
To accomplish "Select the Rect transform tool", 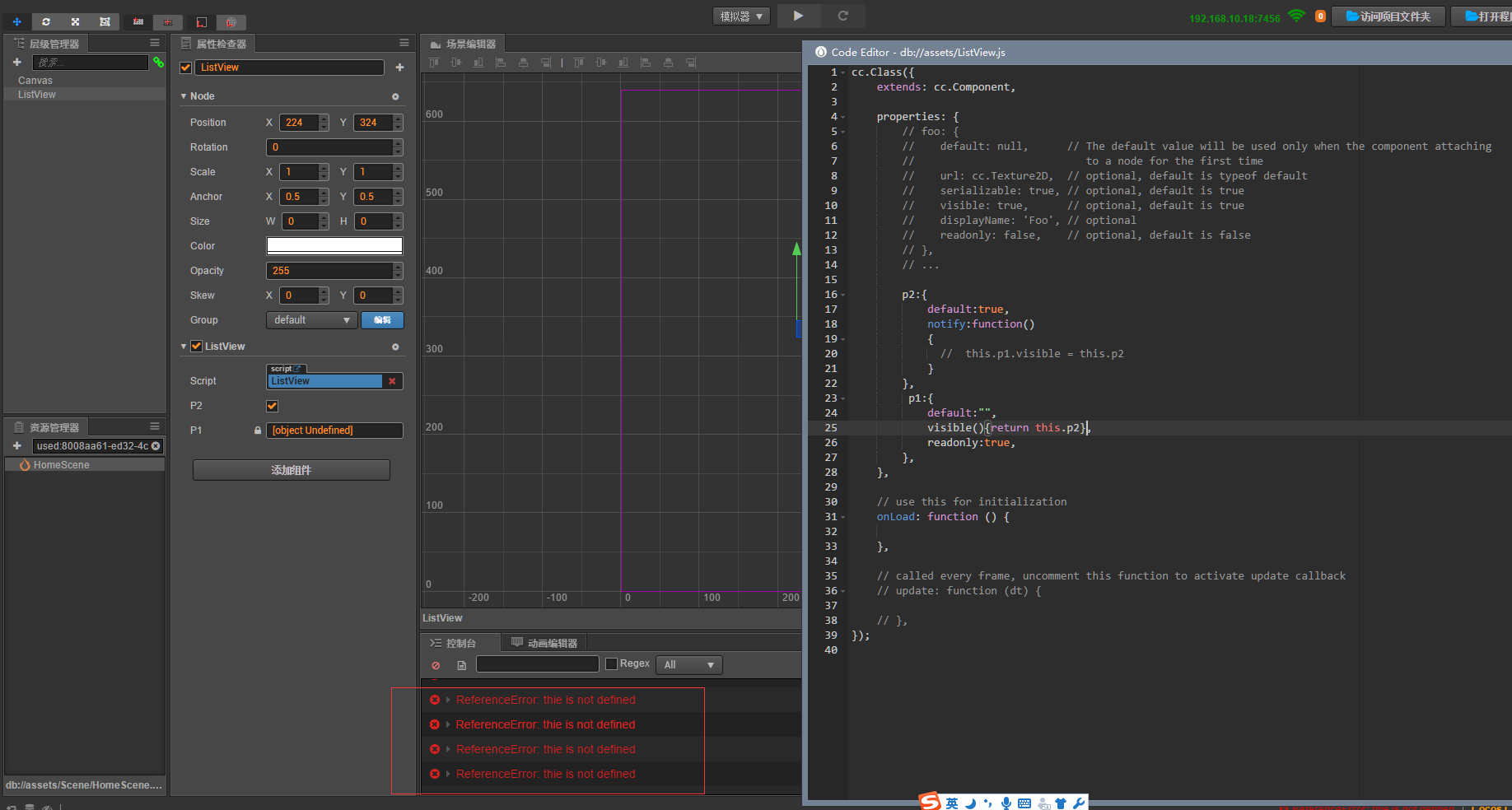I will click(105, 21).
